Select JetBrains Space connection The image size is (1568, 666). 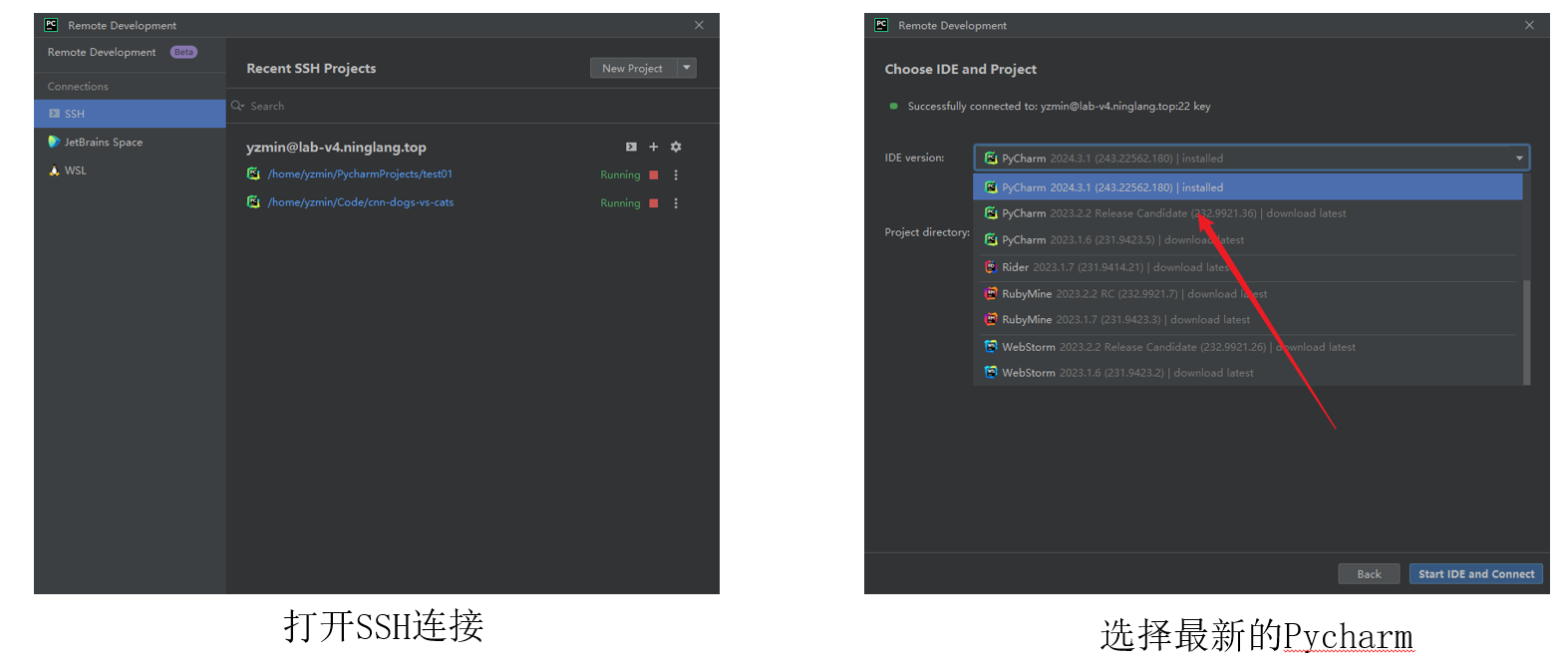point(104,143)
